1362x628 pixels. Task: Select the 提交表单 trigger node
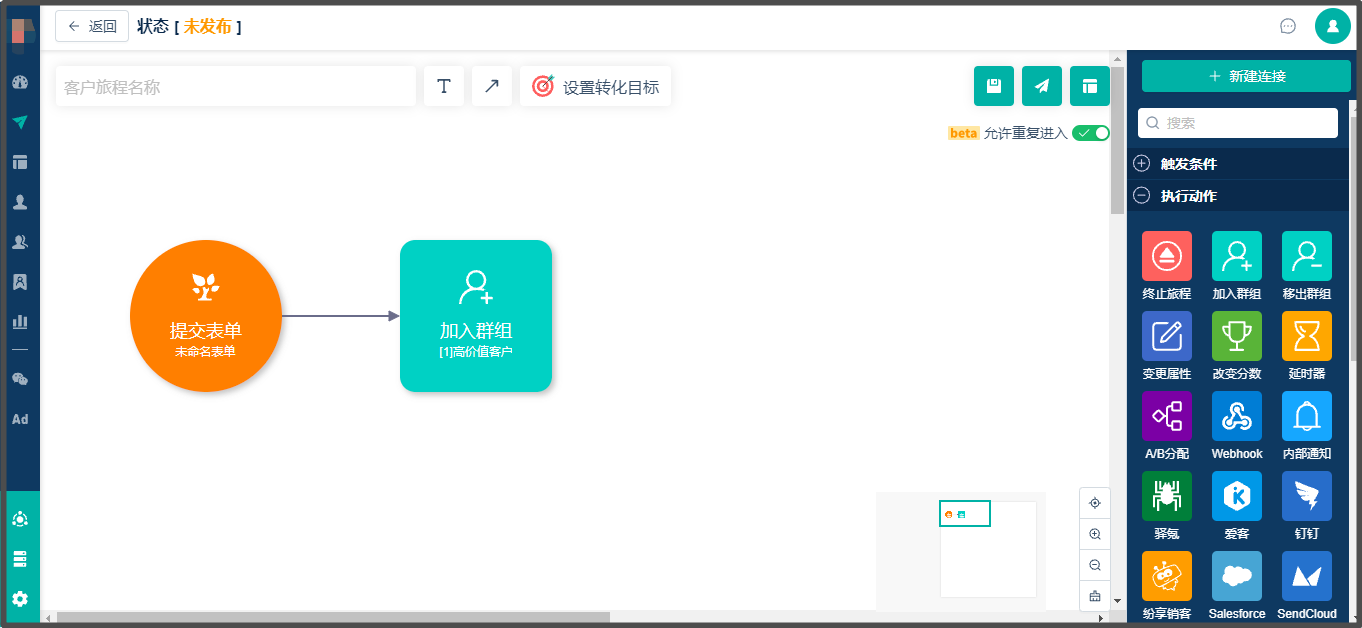pos(206,316)
